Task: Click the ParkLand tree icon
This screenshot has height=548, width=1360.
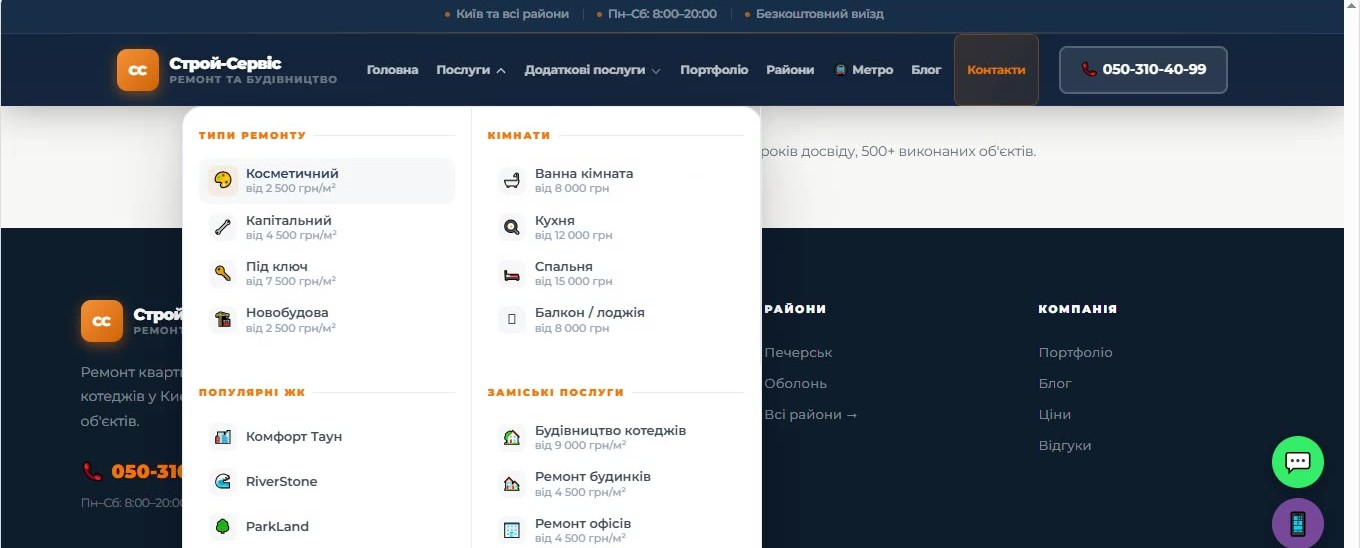Action: [x=223, y=526]
